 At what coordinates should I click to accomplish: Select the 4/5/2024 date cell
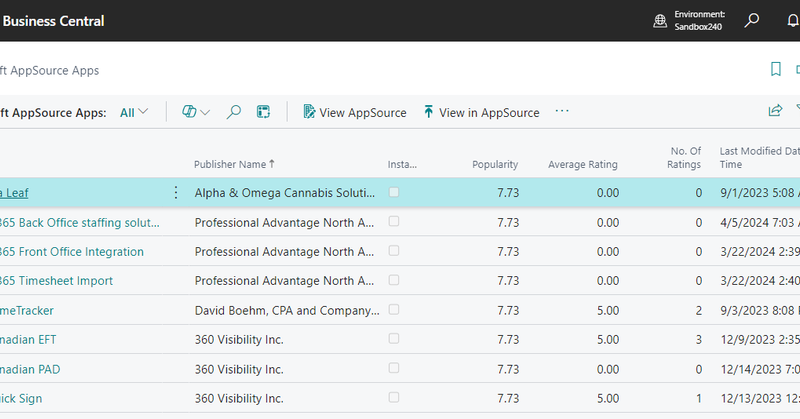coord(760,223)
